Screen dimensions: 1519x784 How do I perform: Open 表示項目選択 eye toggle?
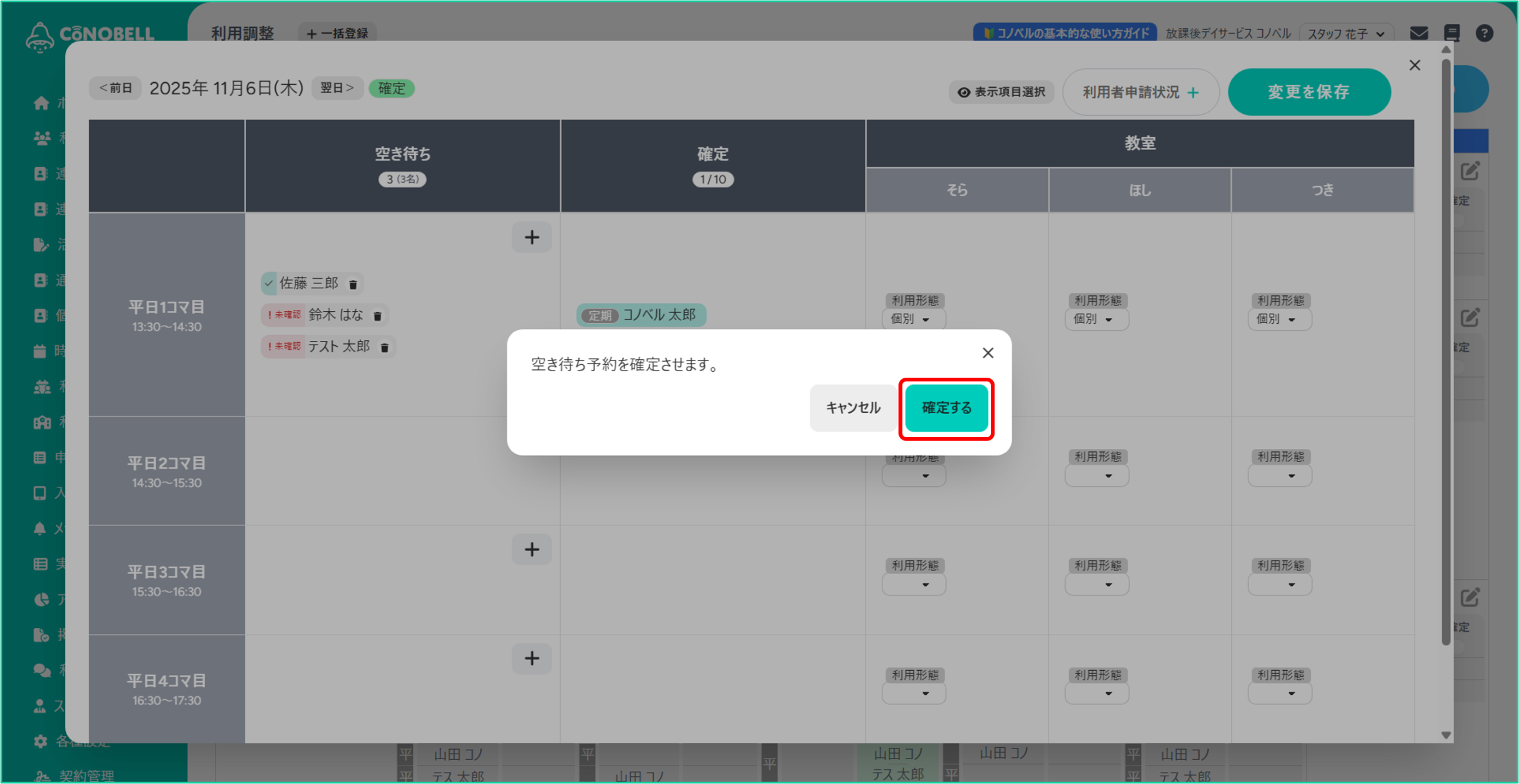click(x=1002, y=92)
